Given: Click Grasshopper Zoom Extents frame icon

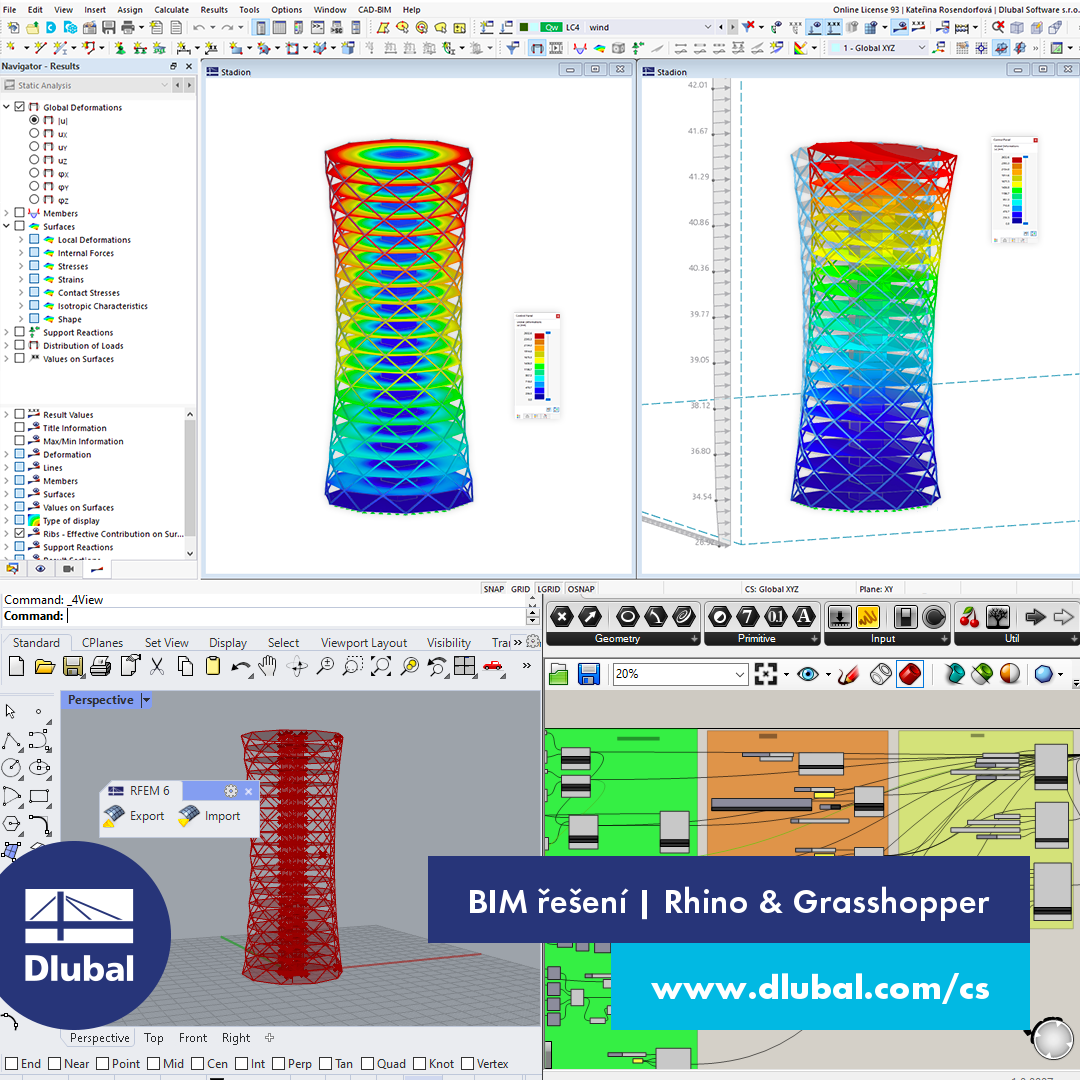Looking at the screenshot, I should [765, 674].
